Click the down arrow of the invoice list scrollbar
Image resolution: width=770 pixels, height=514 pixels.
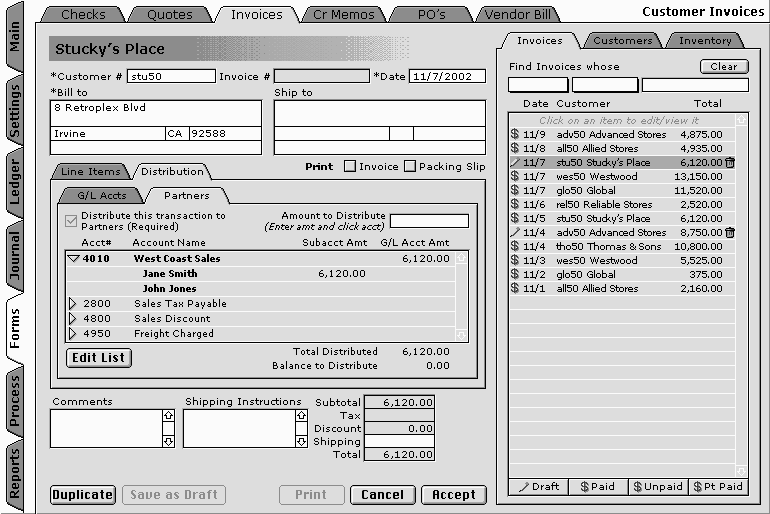point(741,471)
